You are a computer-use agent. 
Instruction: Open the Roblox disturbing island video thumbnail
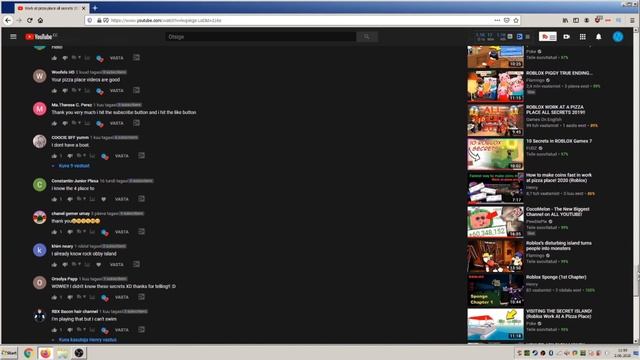point(495,256)
